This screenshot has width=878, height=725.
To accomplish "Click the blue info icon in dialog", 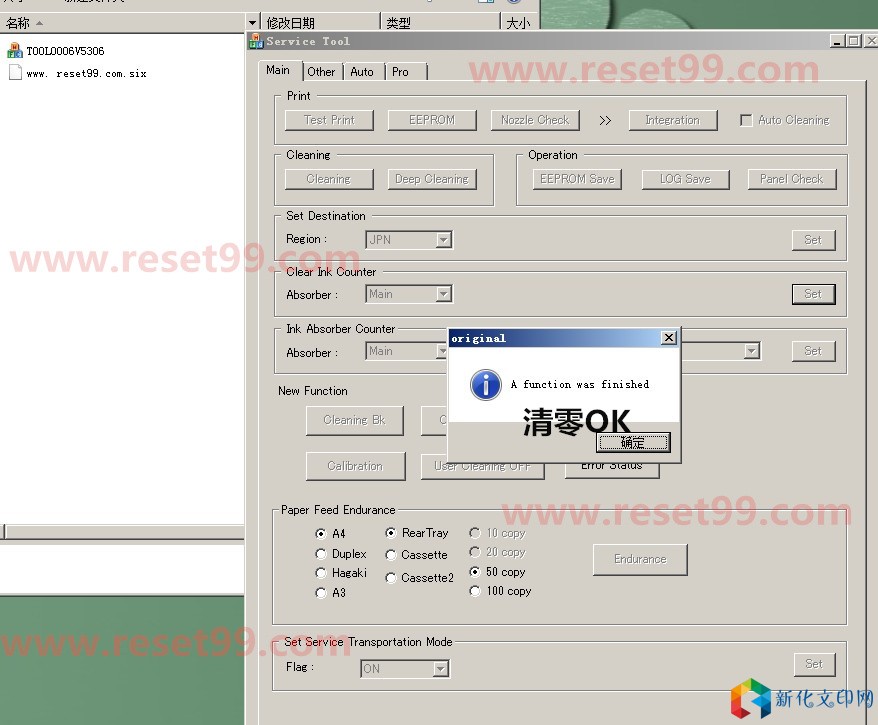I will coord(485,385).
